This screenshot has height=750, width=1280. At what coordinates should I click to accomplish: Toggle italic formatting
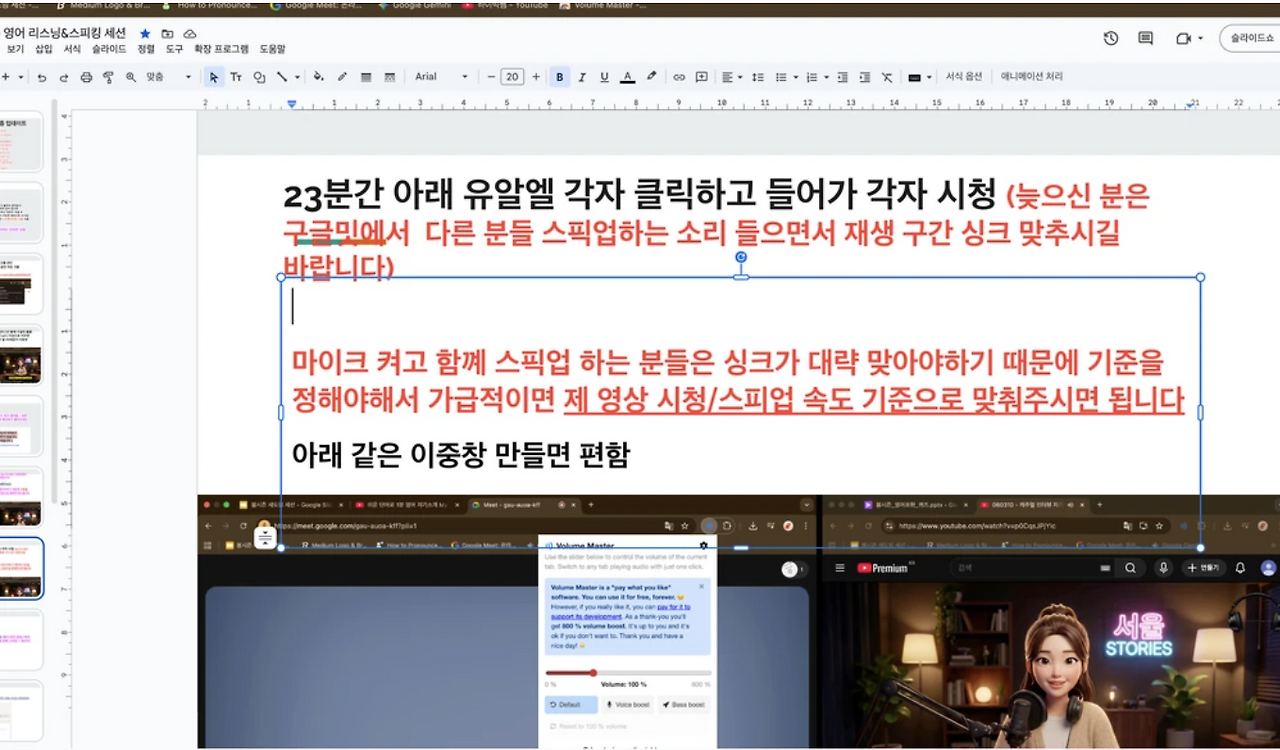tap(580, 77)
